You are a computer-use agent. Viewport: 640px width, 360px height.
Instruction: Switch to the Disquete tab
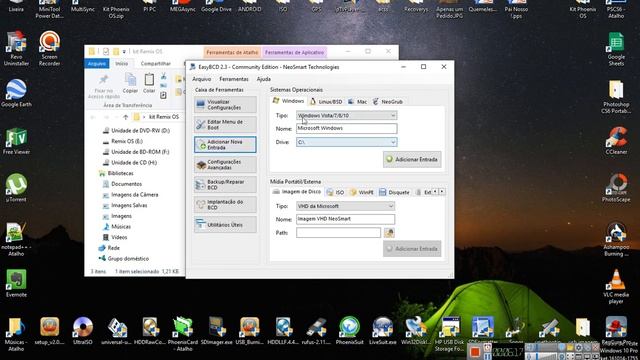click(394, 192)
